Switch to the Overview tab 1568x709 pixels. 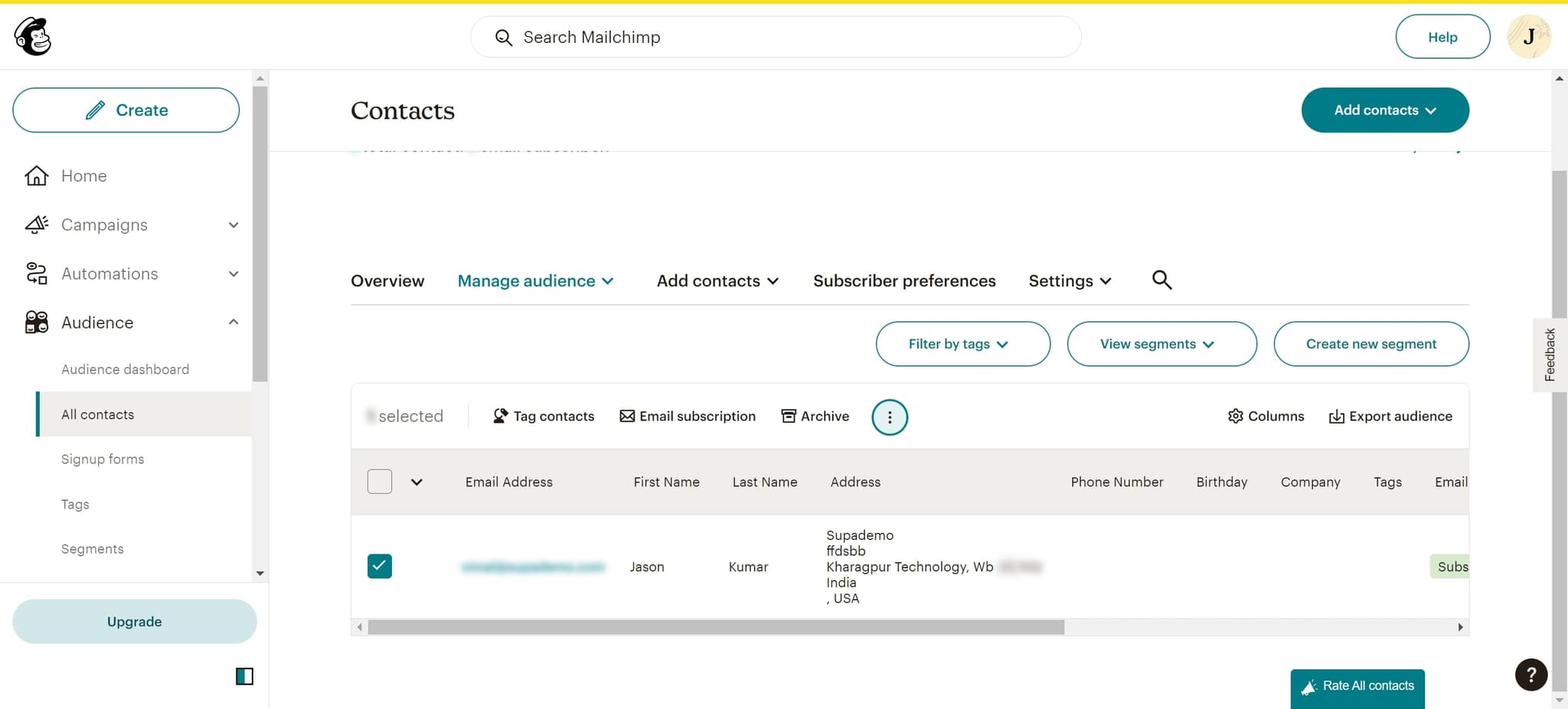pos(387,280)
